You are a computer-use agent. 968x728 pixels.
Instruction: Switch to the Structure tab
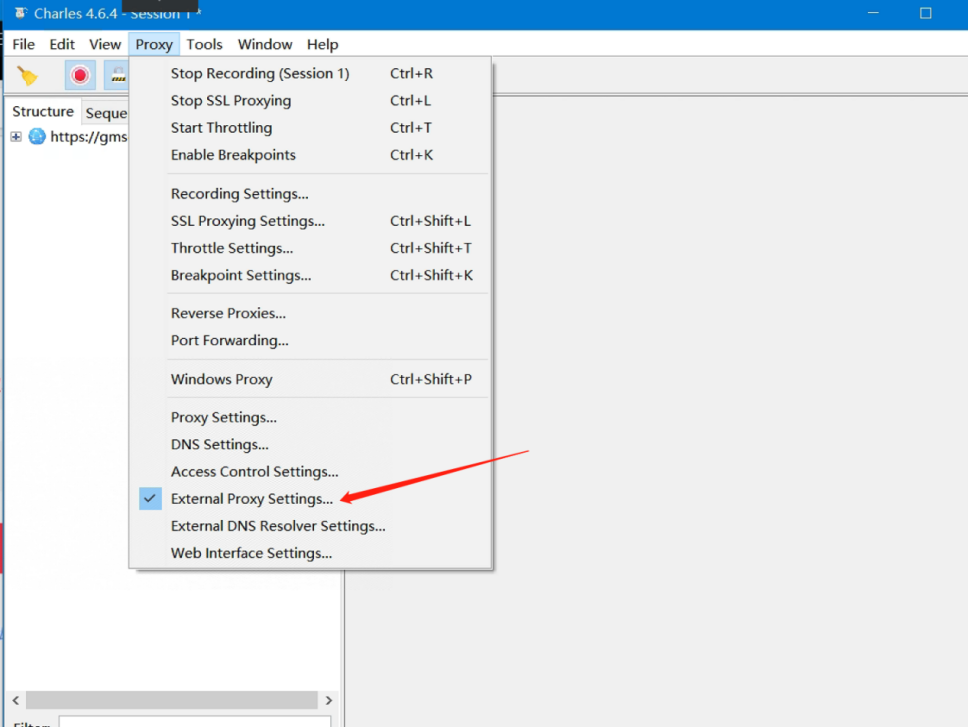[x=43, y=112]
